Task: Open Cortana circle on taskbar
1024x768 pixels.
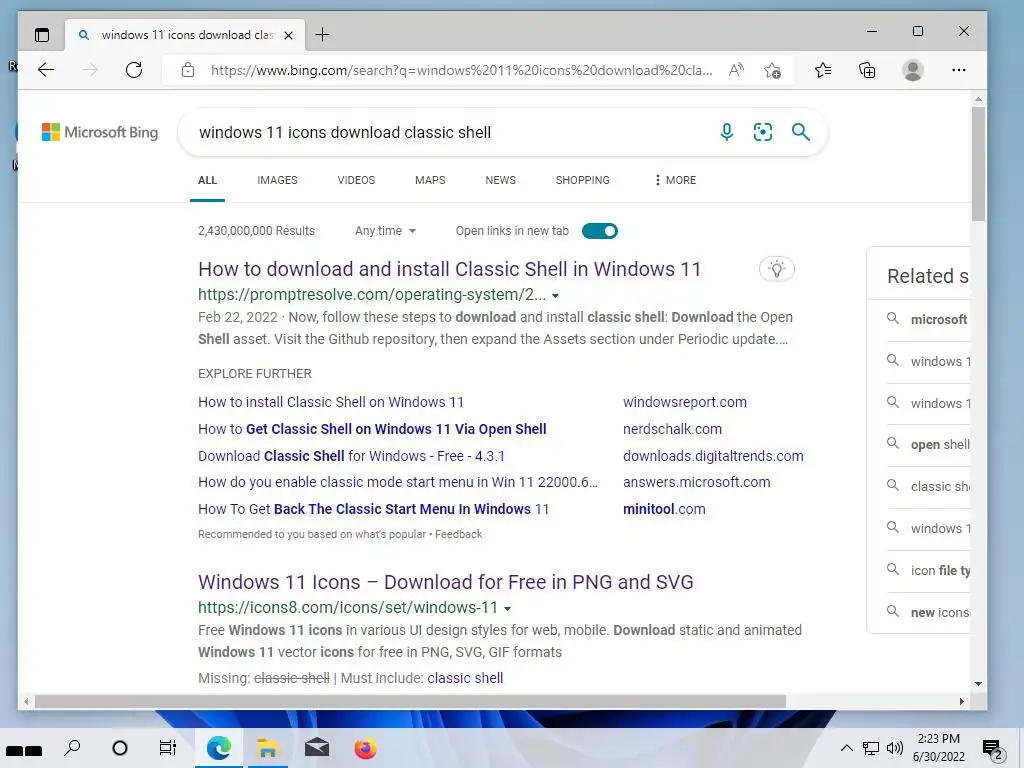Action: coord(120,748)
